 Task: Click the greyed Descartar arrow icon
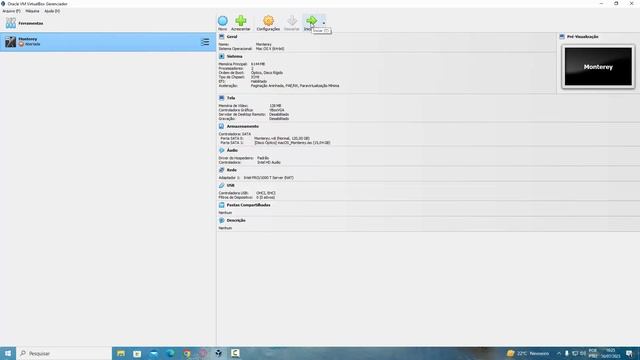(x=292, y=21)
